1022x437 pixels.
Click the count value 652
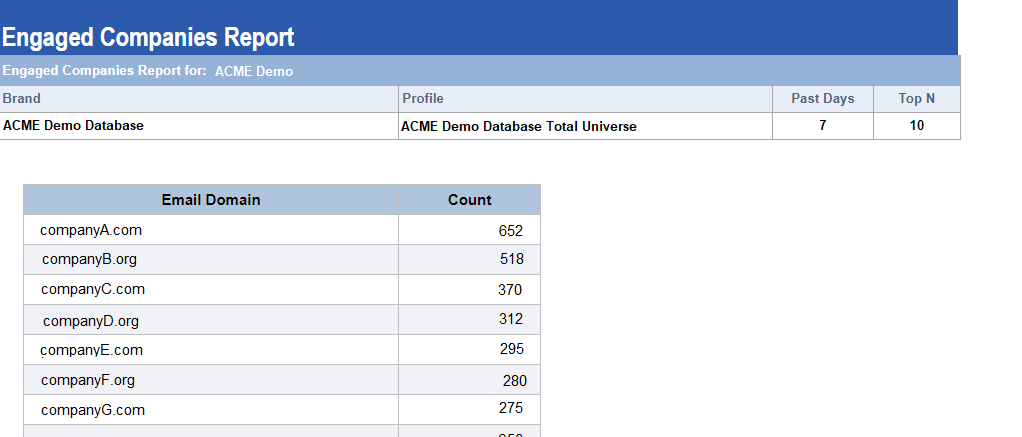[511, 231]
